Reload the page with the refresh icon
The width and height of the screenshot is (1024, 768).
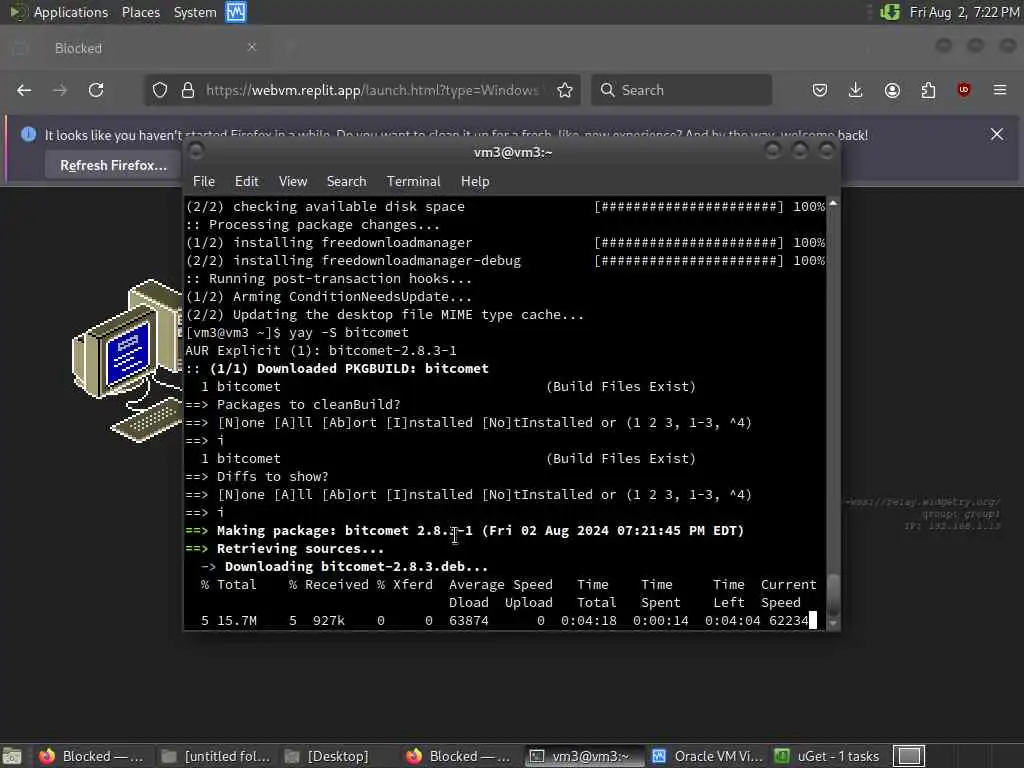pos(96,90)
